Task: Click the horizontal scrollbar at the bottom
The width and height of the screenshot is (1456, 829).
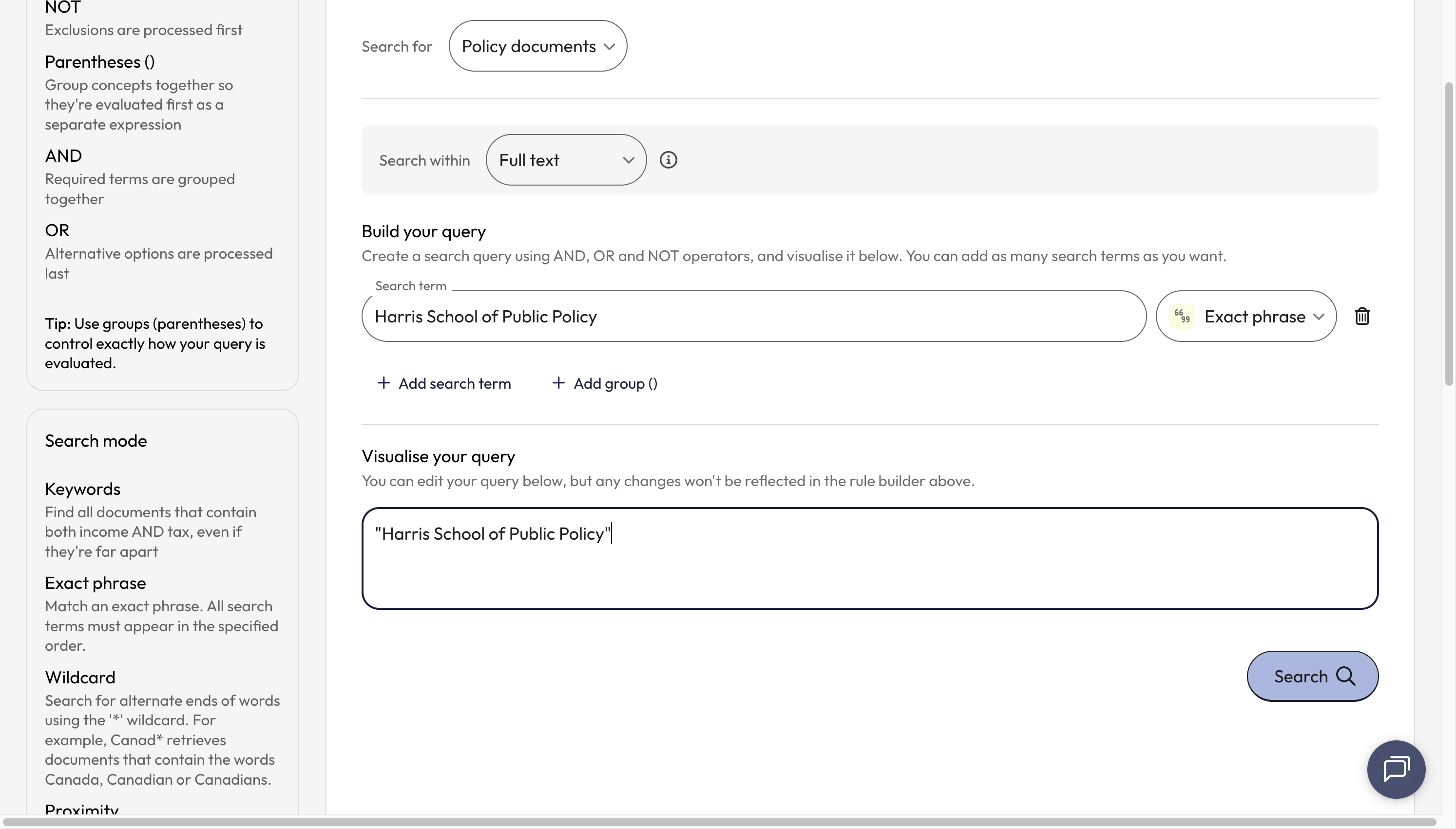Action: tap(719, 822)
